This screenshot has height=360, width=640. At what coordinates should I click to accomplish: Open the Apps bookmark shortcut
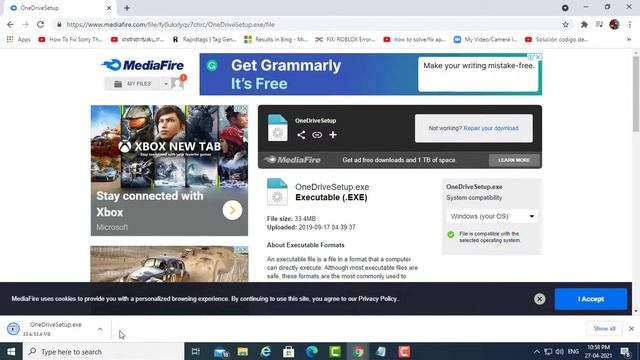point(19,40)
